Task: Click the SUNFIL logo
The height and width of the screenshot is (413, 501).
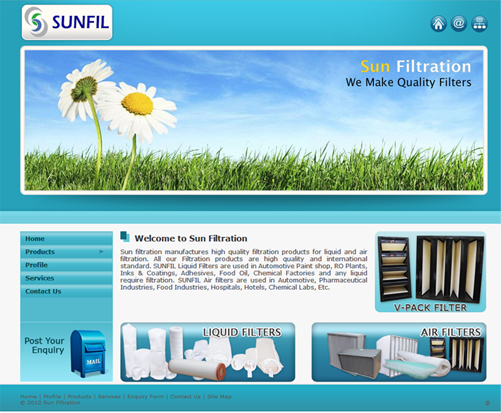Action: 67,22
